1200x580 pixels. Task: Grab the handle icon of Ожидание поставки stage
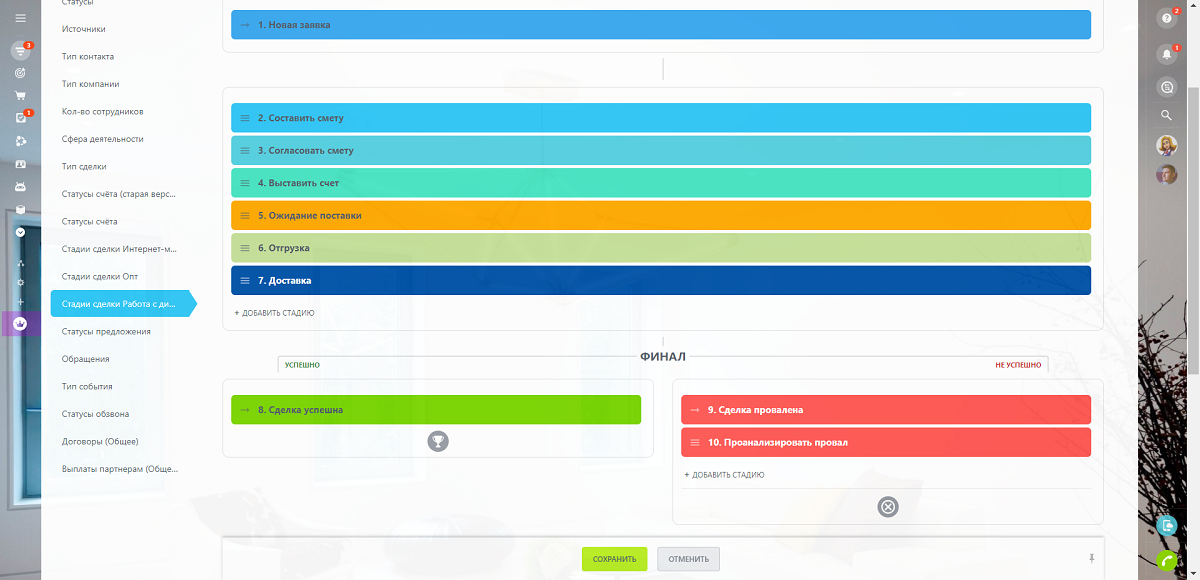(x=245, y=216)
